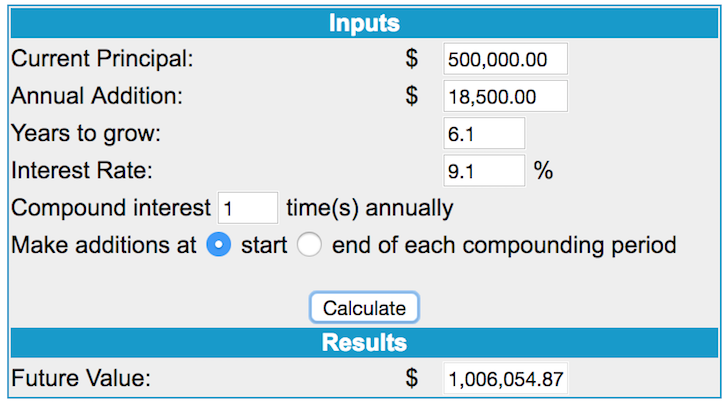Click the Annual Addition amount field
Viewport: 728px width, 404px height.
coord(505,96)
